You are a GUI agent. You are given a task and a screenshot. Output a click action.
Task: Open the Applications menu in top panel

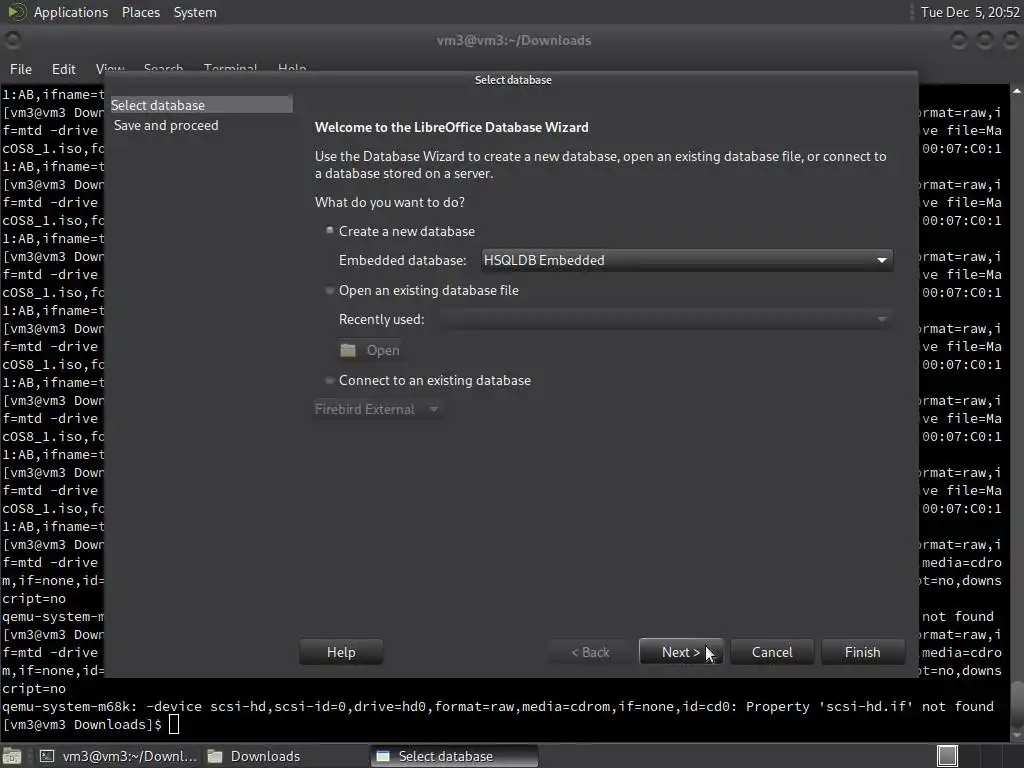(71, 12)
